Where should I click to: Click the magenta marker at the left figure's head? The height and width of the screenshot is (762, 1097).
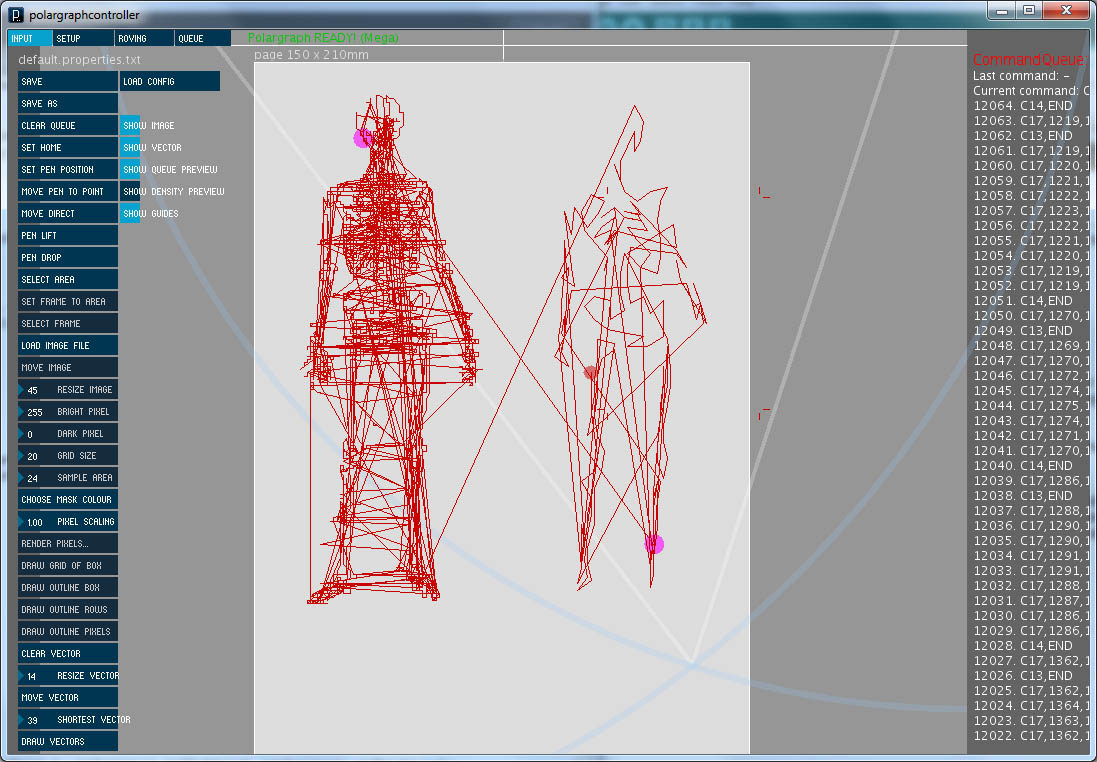pos(362,138)
